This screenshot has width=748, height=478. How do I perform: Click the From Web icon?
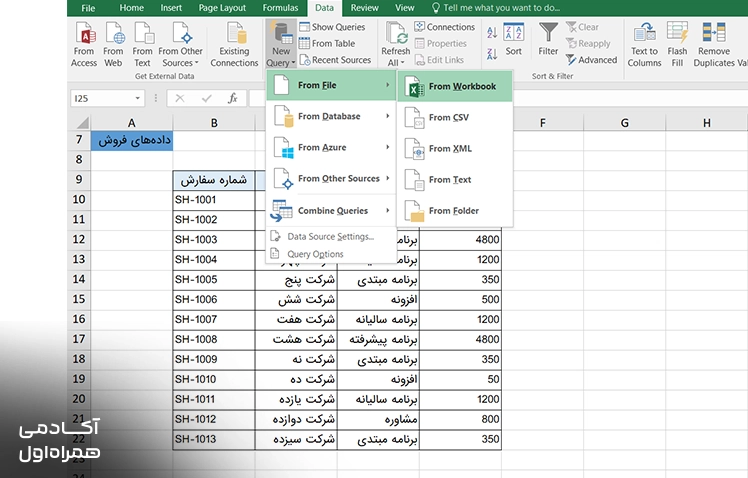[x=114, y=45]
